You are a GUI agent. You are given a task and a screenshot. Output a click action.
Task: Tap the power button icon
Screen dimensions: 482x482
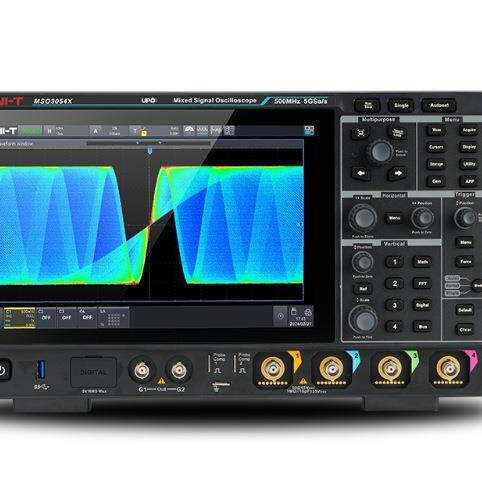pyautogui.click(x=3, y=370)
